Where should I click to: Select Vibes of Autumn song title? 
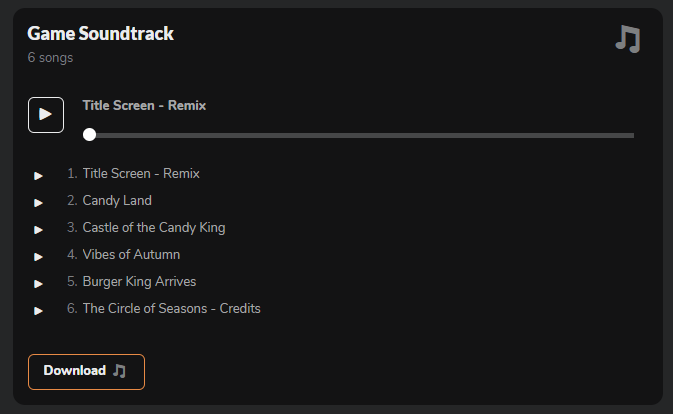tap(131, 254)
